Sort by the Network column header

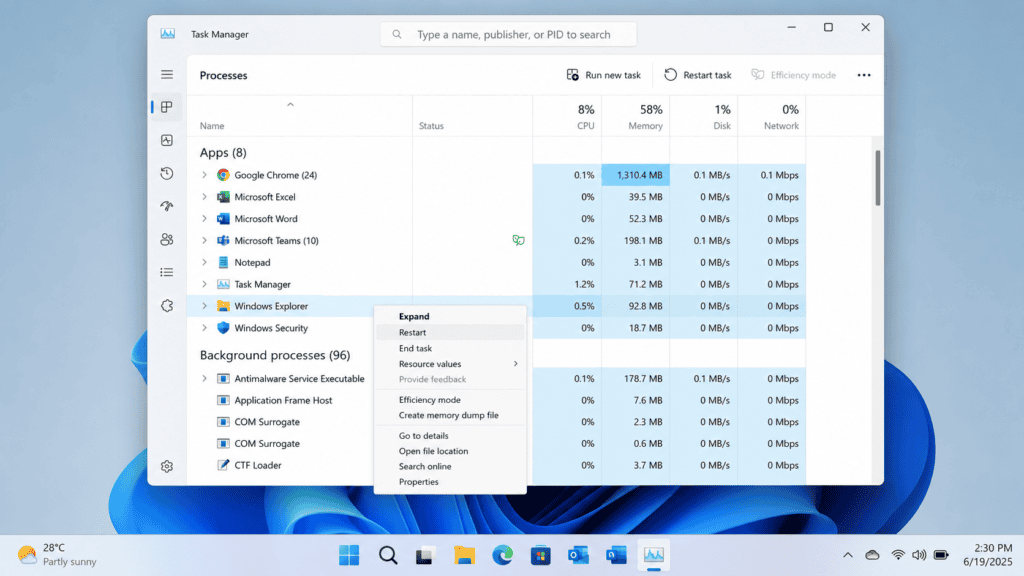click(772, 116)
